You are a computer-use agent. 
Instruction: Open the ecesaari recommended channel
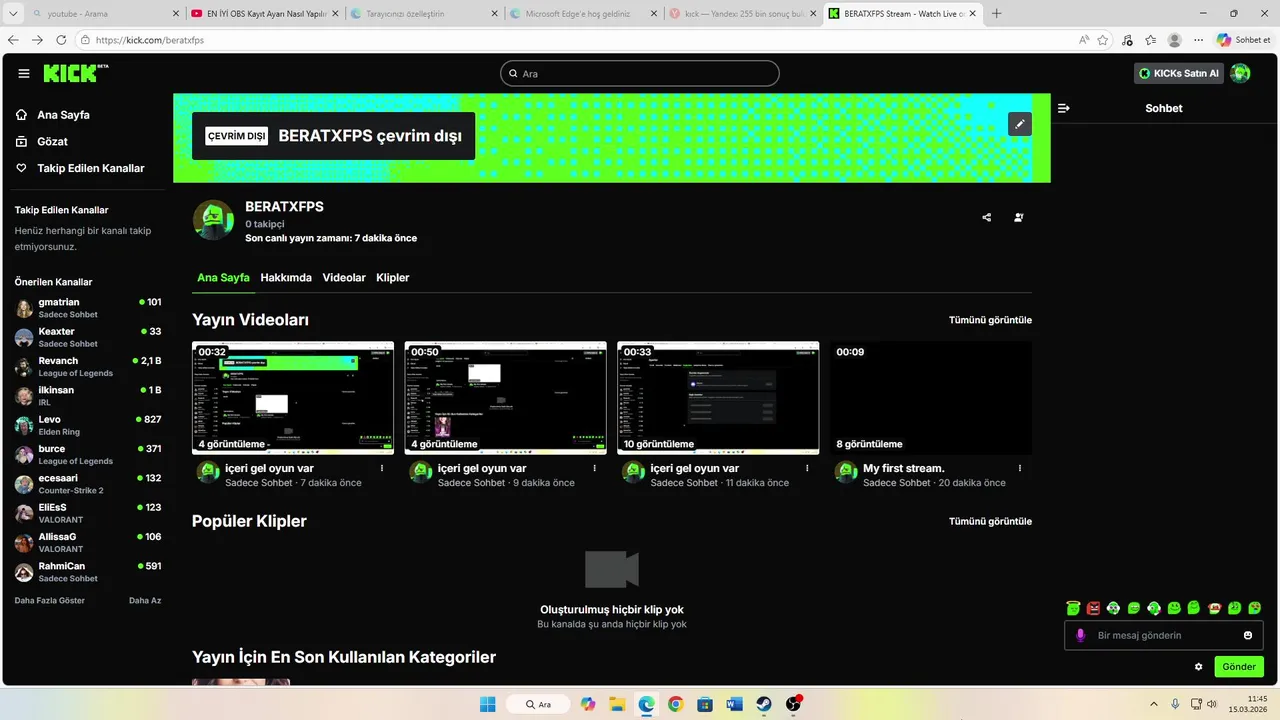coord(88,484)
